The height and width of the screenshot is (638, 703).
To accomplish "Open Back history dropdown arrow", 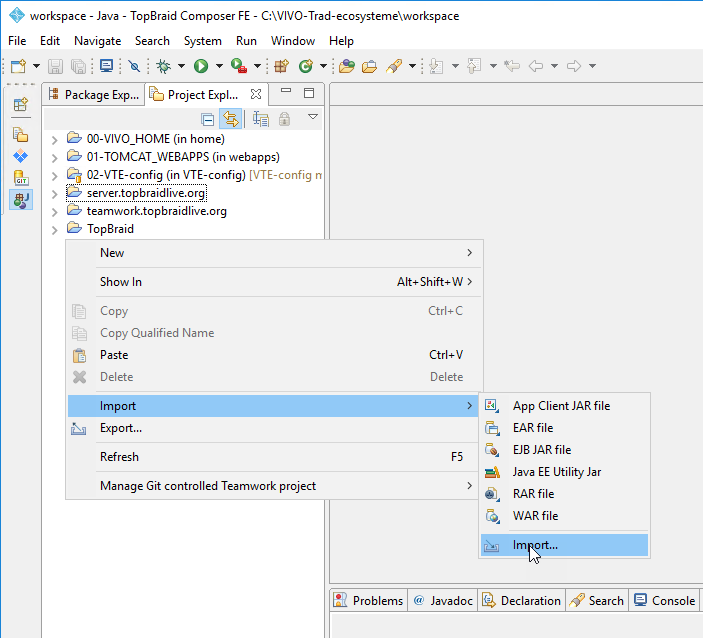I will [x=554, y=66].
